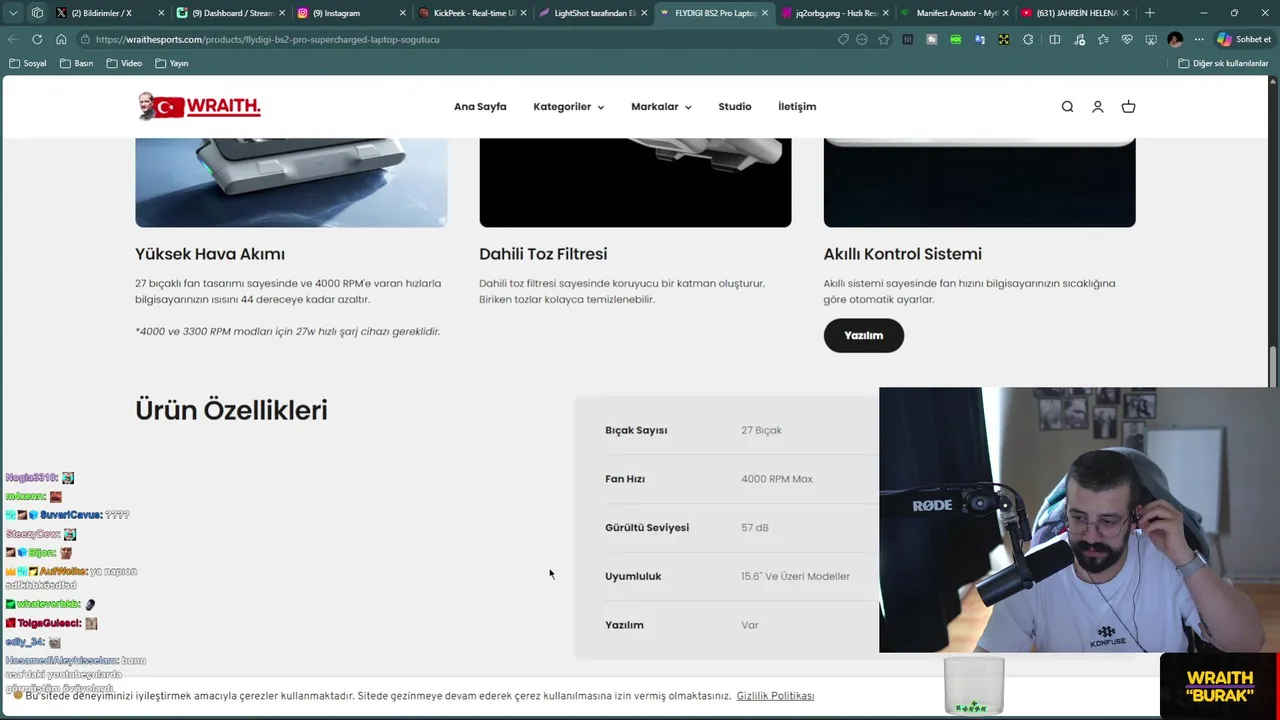Open the workspaces icon
Viewport: 1280px width, 720px height.
(x=37, y=13)
